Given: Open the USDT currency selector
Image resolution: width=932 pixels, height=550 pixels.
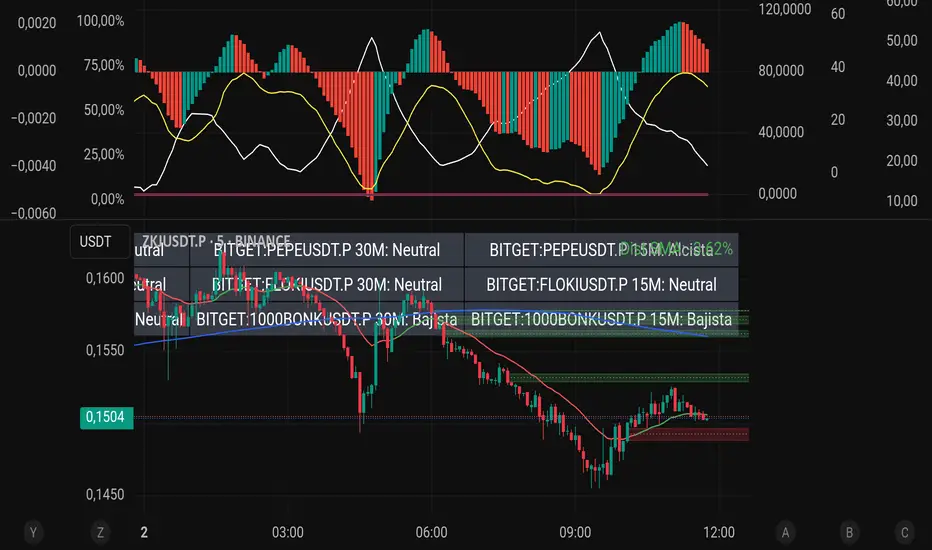Looking at the screenshot, I should (x=100, y=242).
